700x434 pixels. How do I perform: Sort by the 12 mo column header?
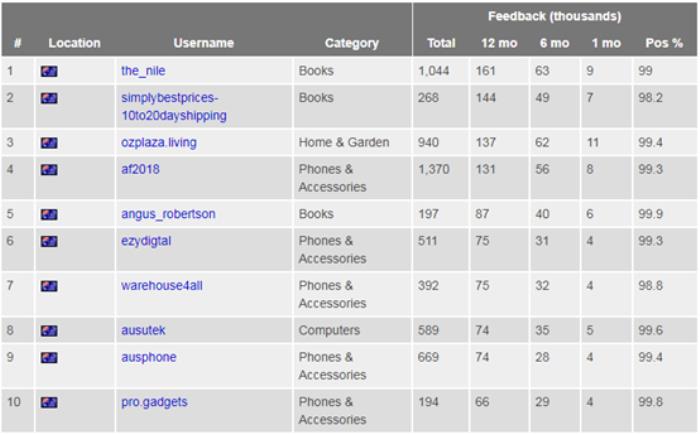pos(498,43)
